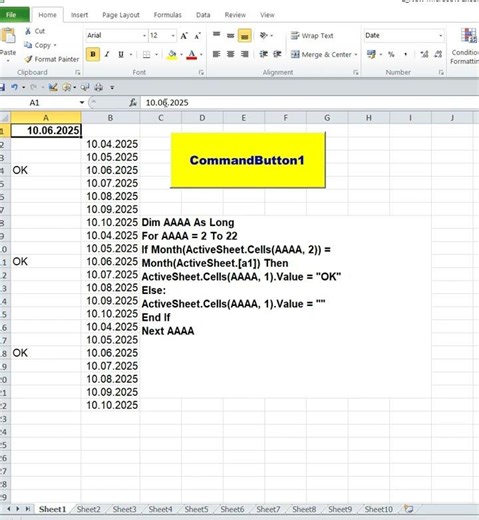Open the Arial font name dropdown
The height and width of the screenshot is (520, 479).
[x=144, y=36]
